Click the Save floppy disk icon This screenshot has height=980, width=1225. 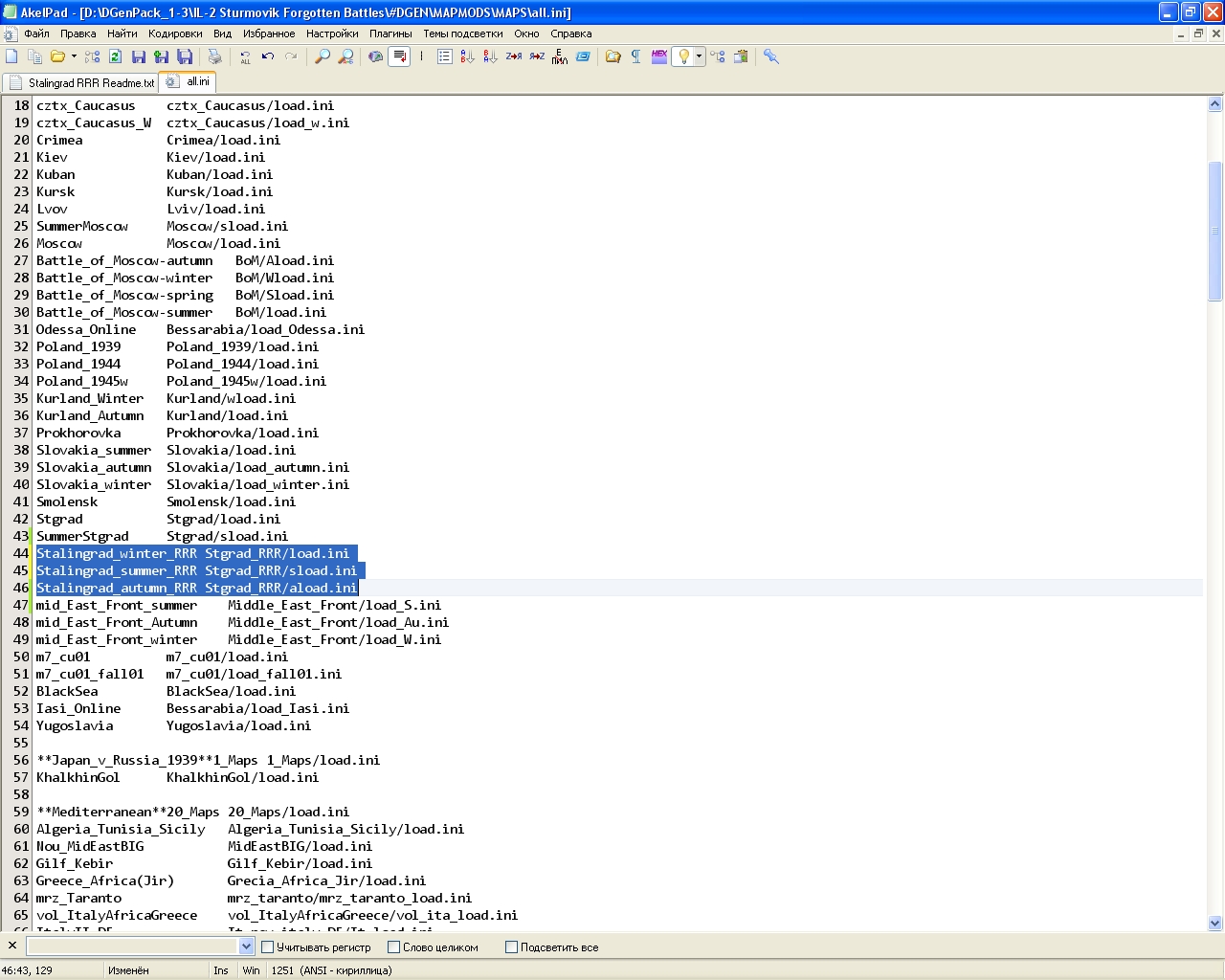click(x=139, y=56)
